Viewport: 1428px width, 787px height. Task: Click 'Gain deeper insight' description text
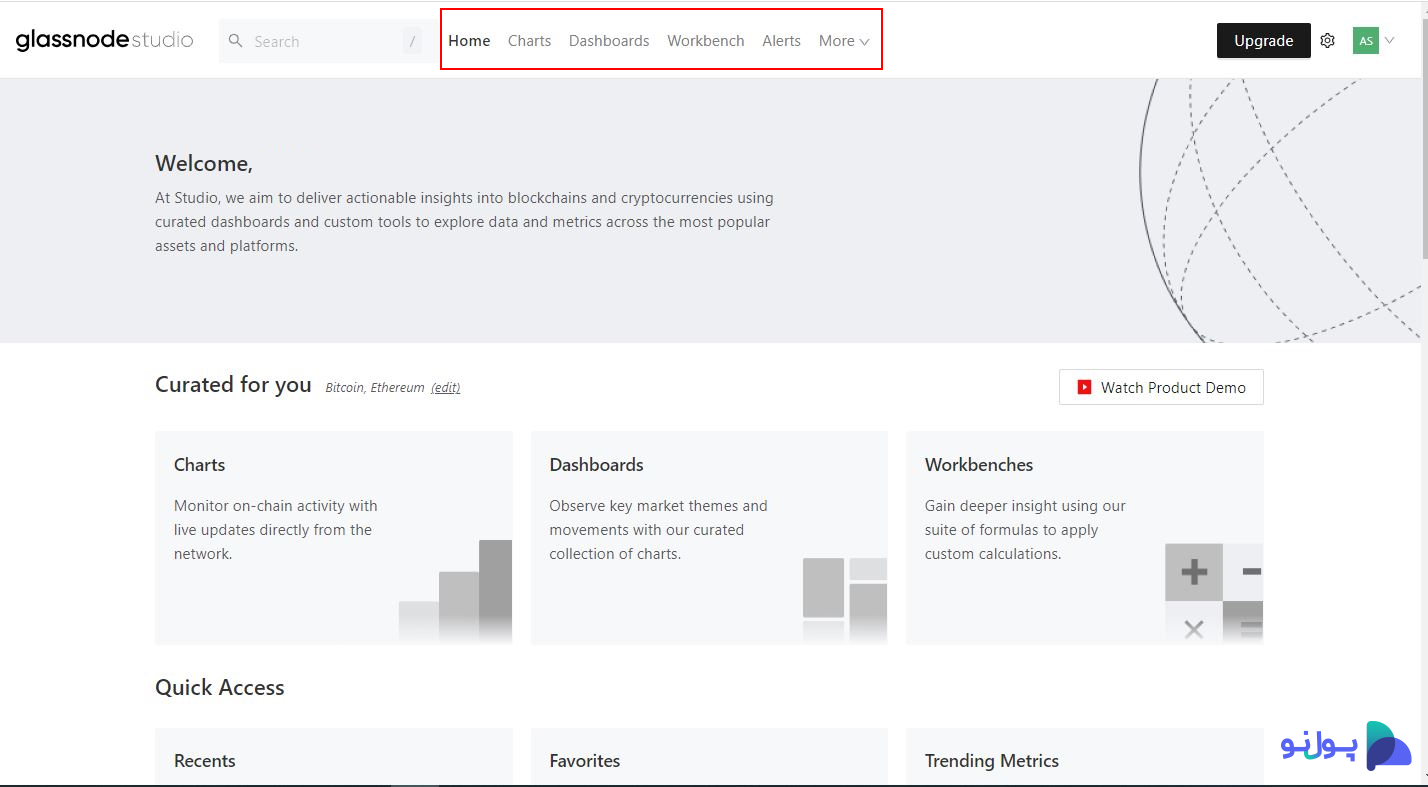1025,530
